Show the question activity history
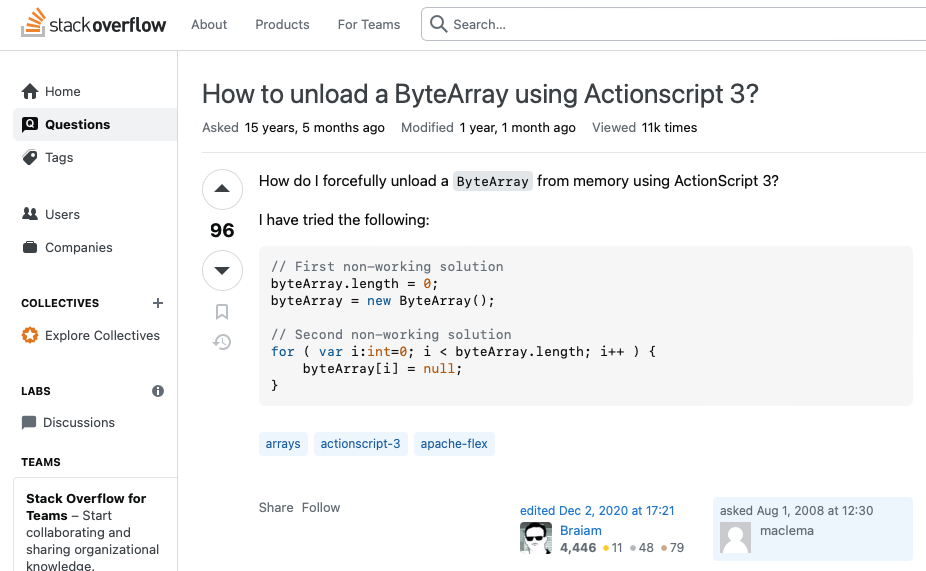The image size is (926, 571). 222,342
